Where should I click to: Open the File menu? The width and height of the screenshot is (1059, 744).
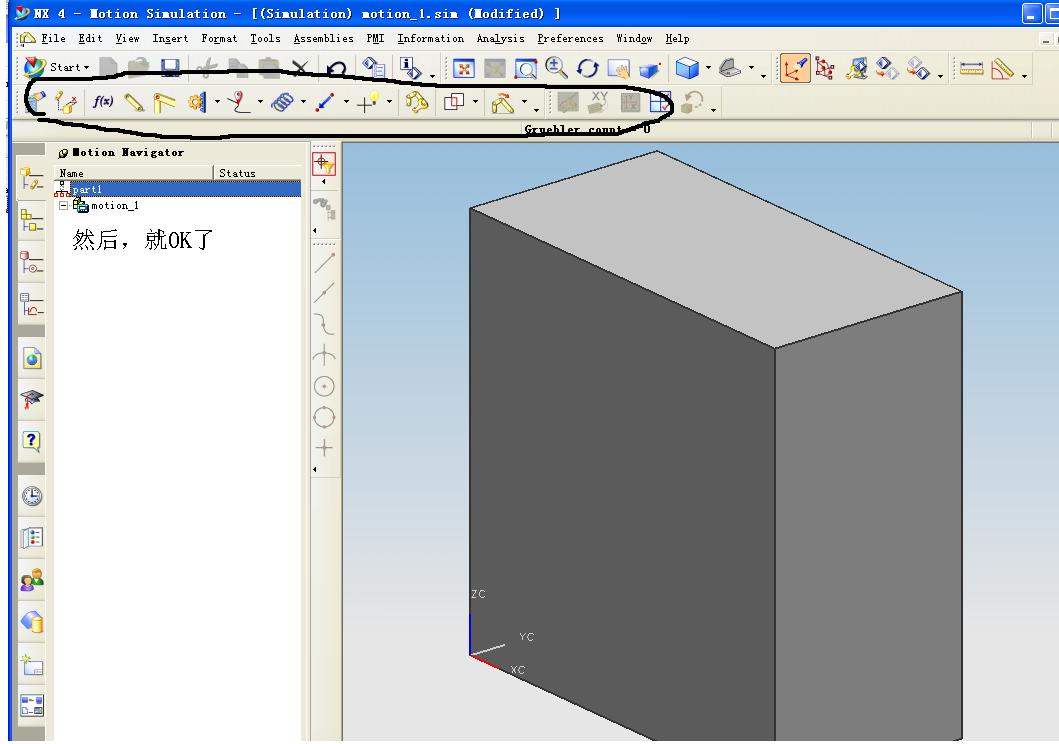point(53,38)
